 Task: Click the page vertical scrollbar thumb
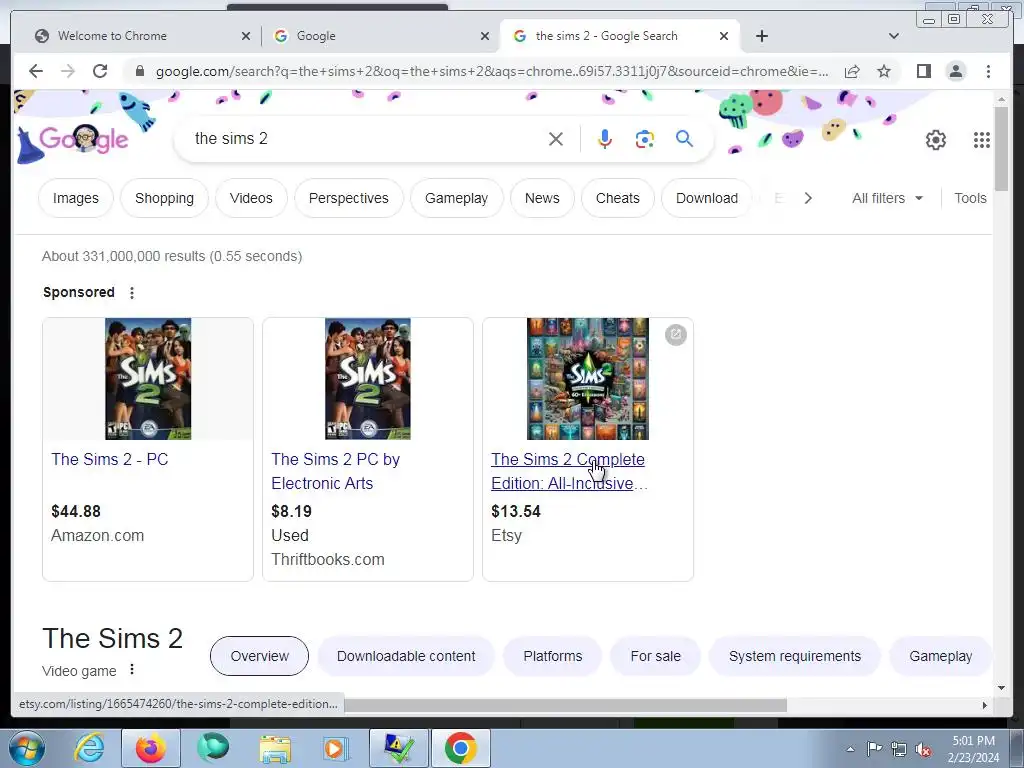coord(1001,149)
